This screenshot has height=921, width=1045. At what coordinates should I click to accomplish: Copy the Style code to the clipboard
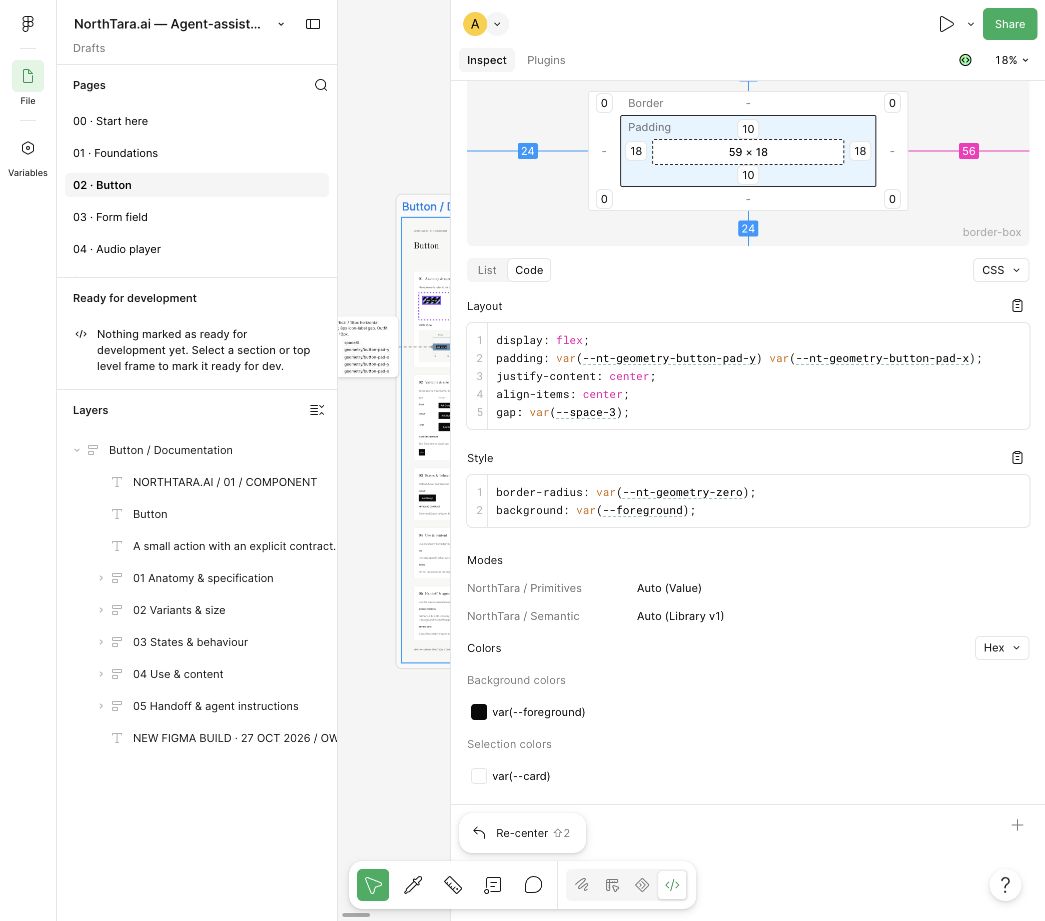(1017, 457)
